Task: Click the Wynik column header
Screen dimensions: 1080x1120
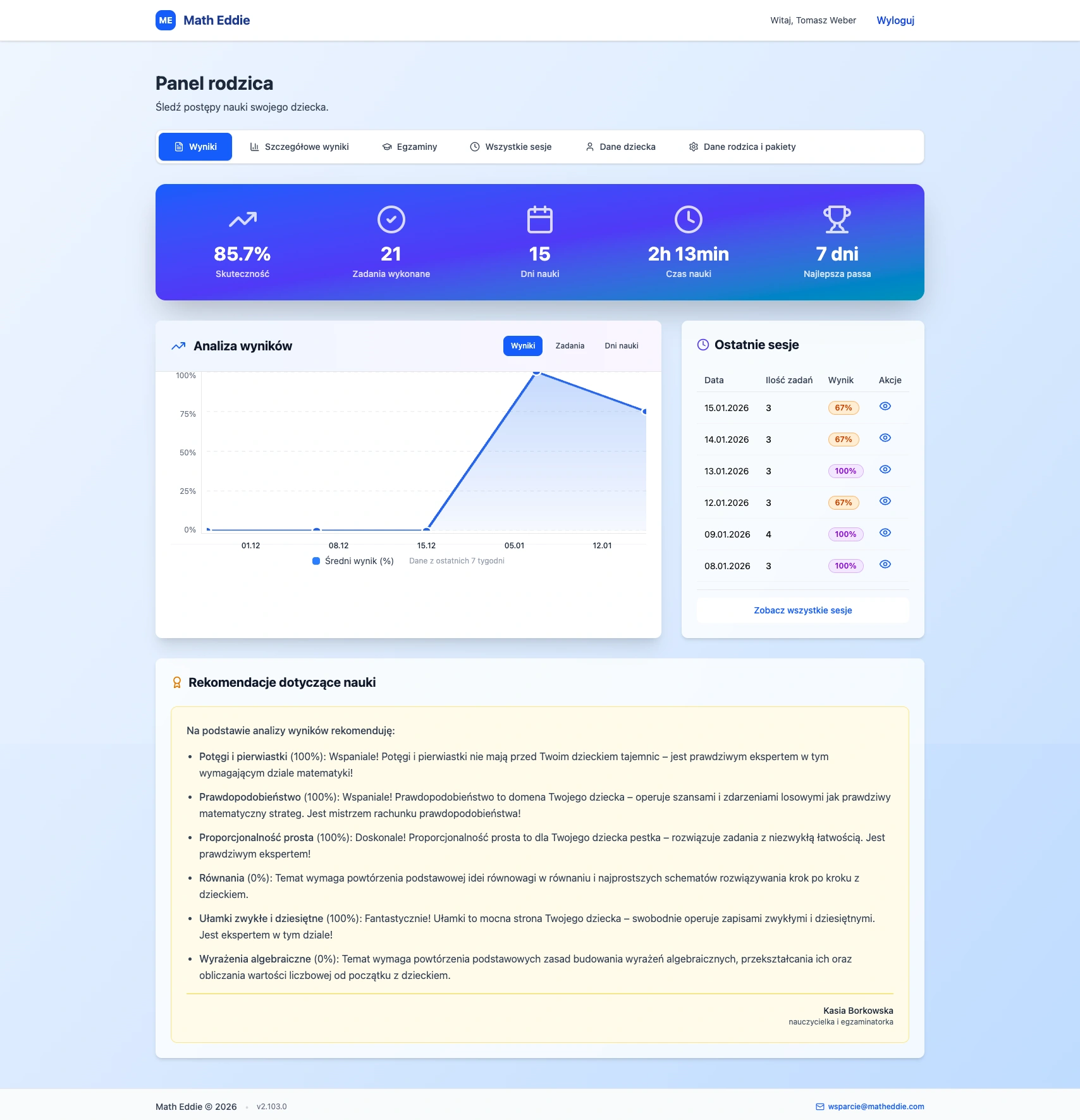Action: tap(841, 380)
